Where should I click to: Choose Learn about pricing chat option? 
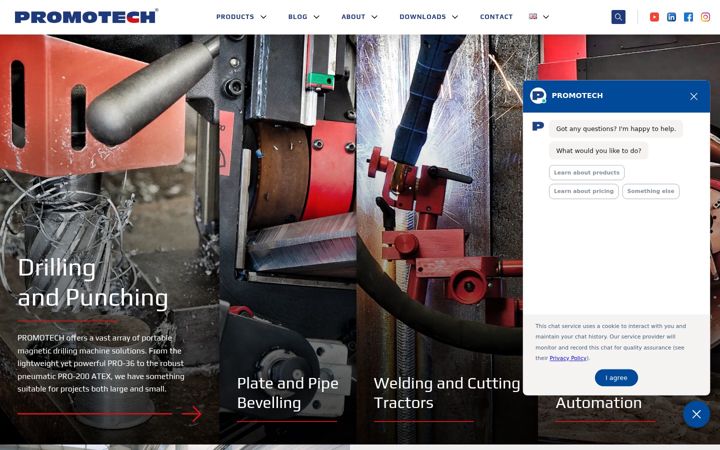tap(584, 191)
